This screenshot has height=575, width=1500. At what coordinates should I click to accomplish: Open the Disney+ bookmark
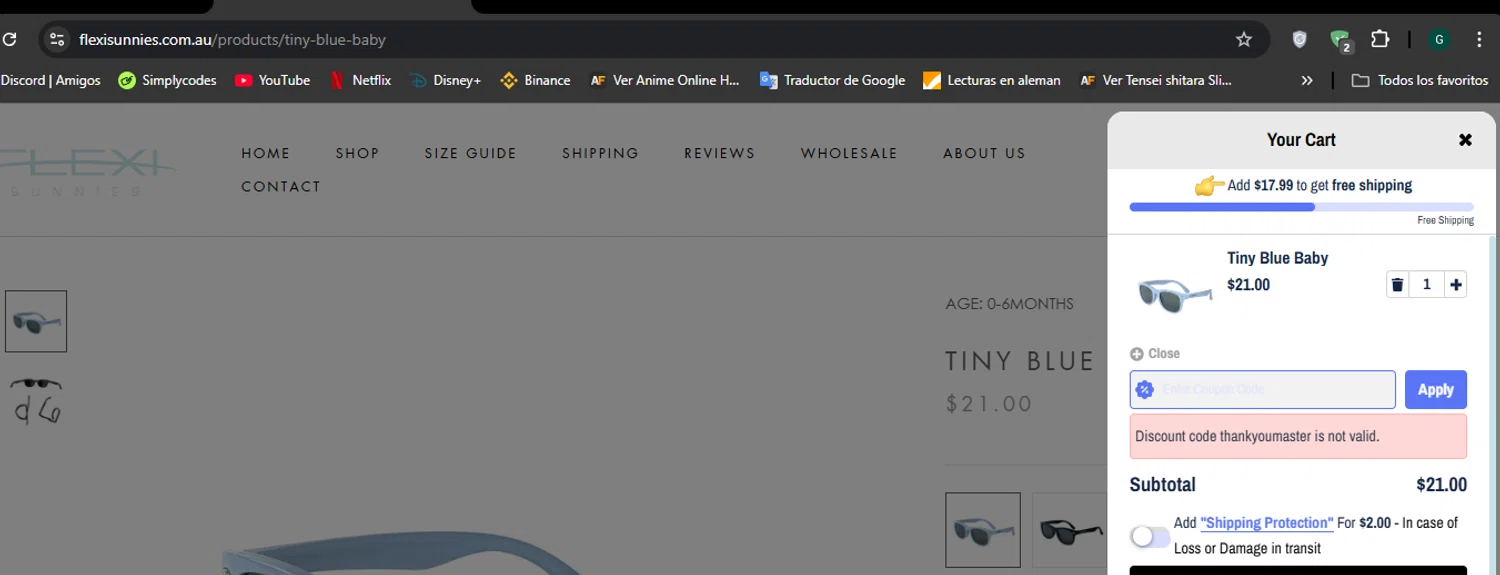(x=445, y=80)
